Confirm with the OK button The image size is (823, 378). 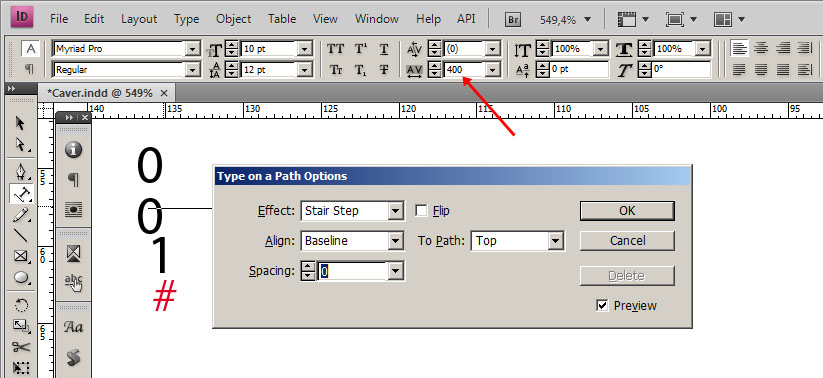(x=627, y=211)
